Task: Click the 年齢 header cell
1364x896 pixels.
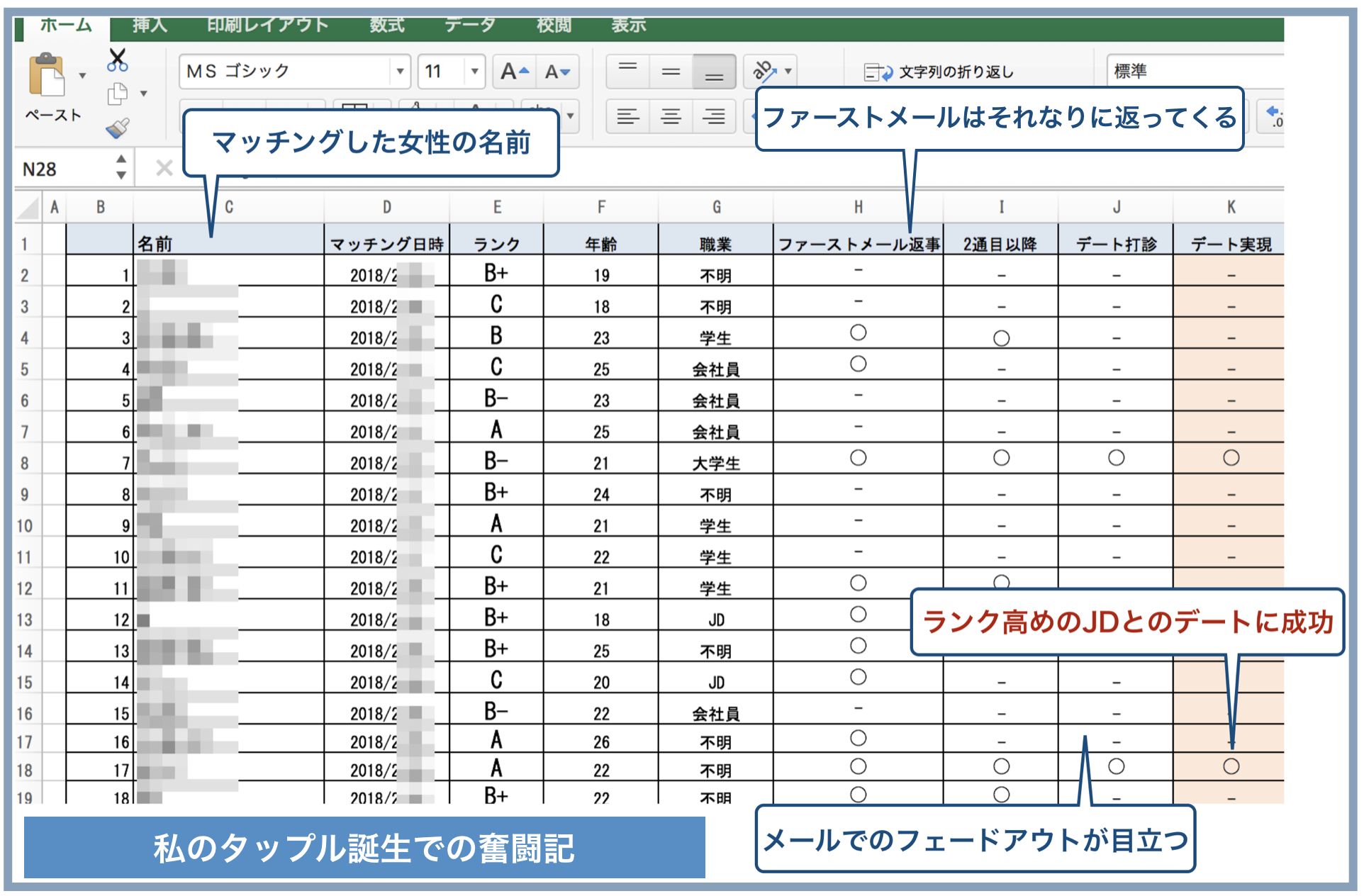Action: [x=600, y=241]
